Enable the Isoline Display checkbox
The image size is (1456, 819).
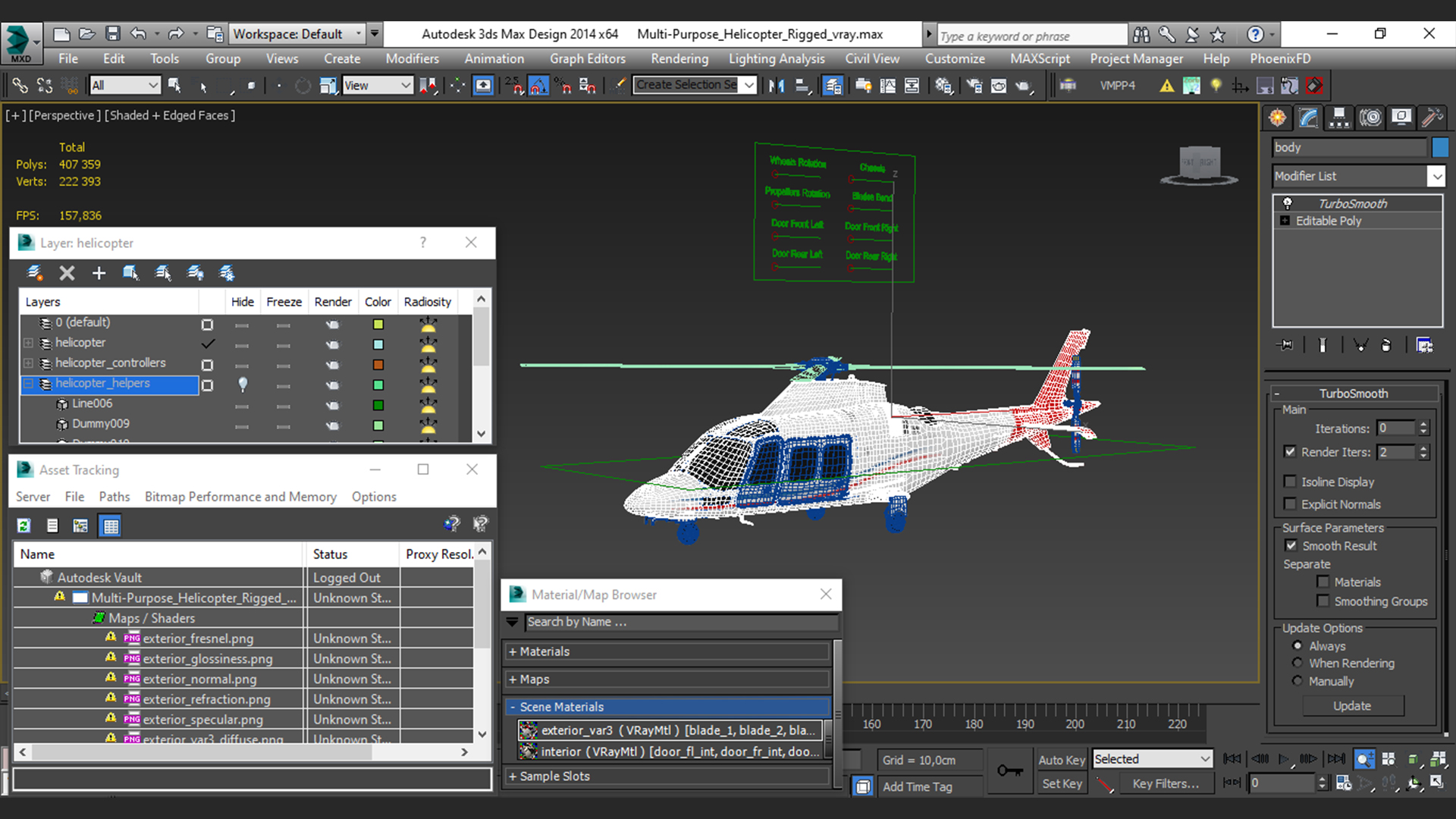(1290, 482)
